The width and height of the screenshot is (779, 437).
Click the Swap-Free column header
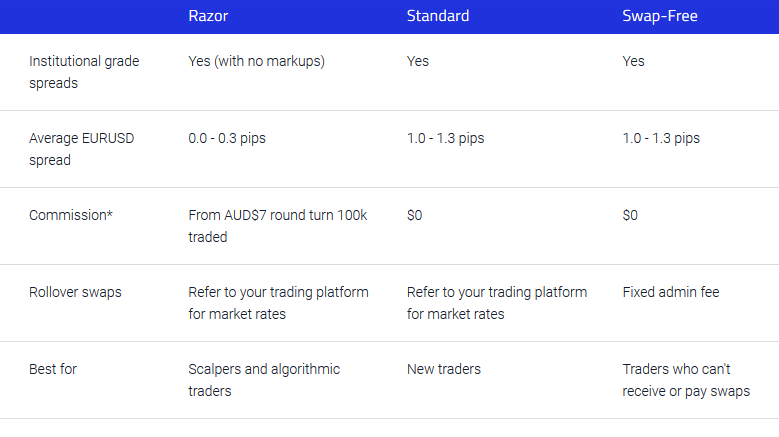pos(661,16)
